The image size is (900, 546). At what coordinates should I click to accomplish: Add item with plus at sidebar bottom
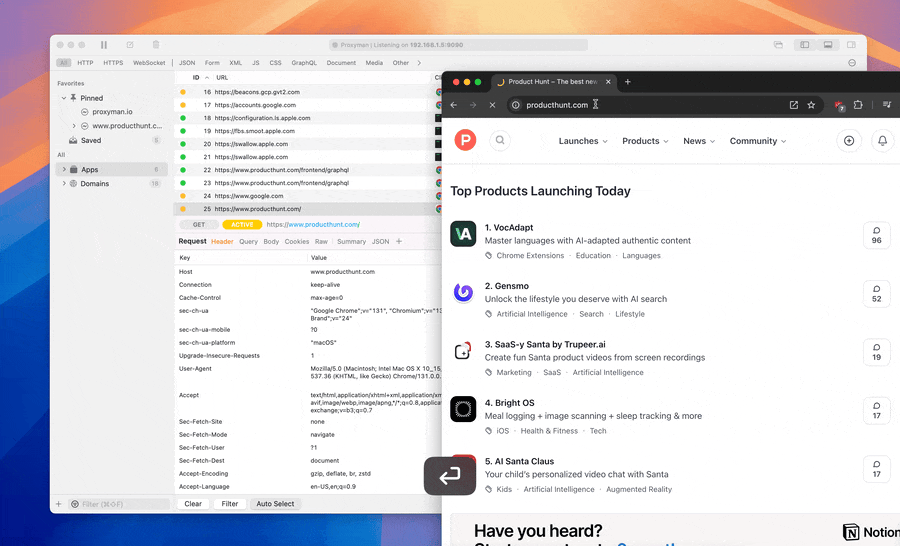pos(59,504)
